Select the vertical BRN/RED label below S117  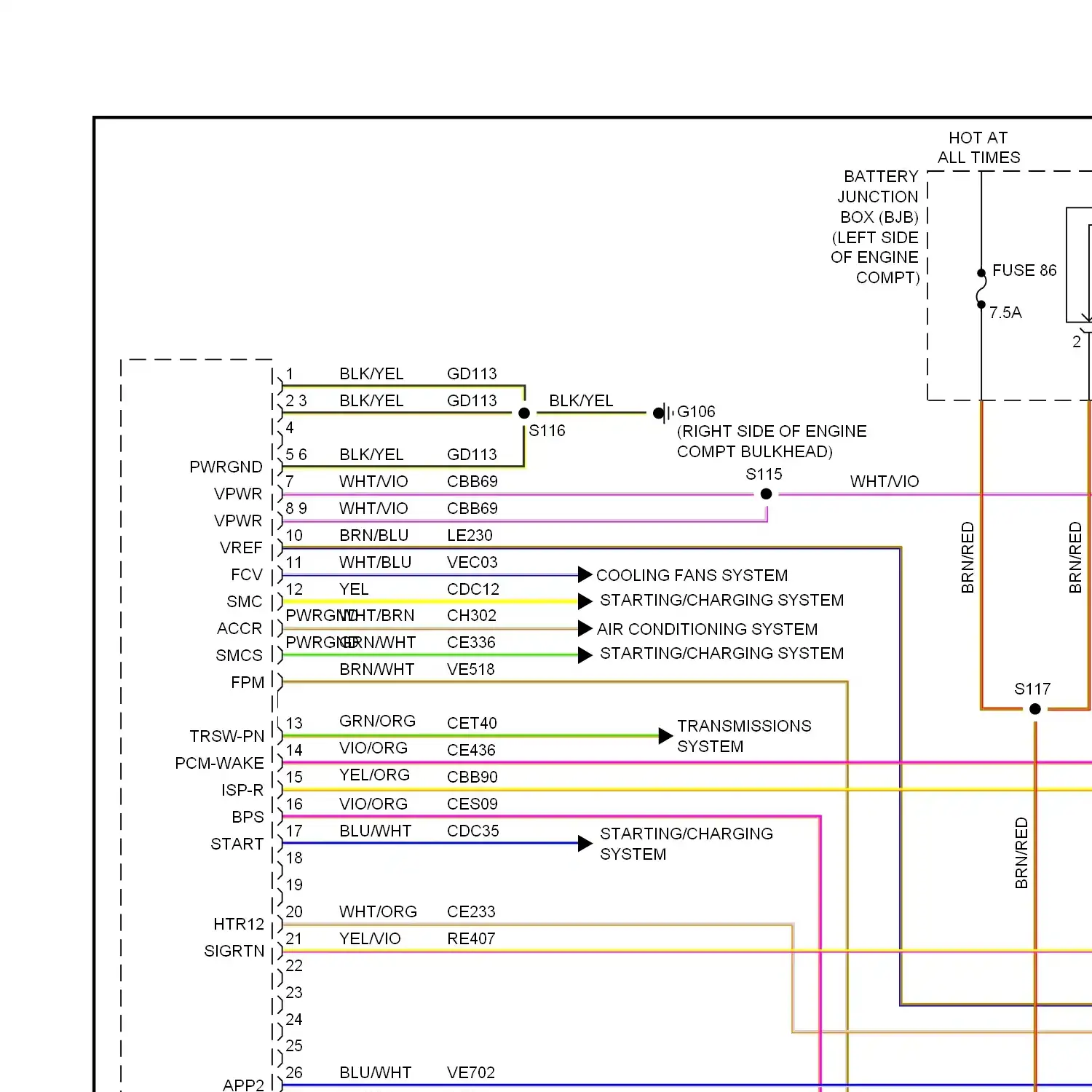pos(1021,852)
